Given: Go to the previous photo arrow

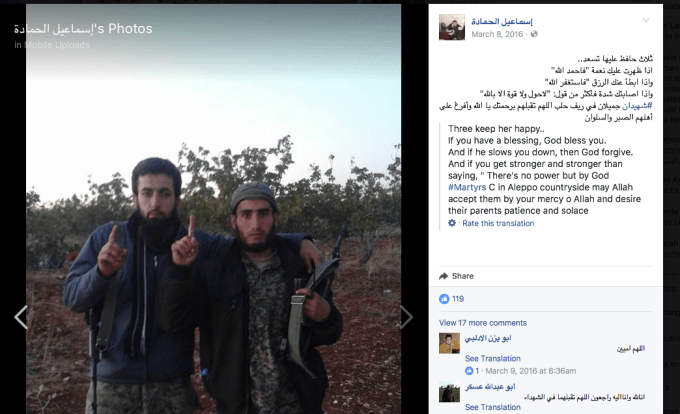Looking at the screenshot, I should coord(21,317).
